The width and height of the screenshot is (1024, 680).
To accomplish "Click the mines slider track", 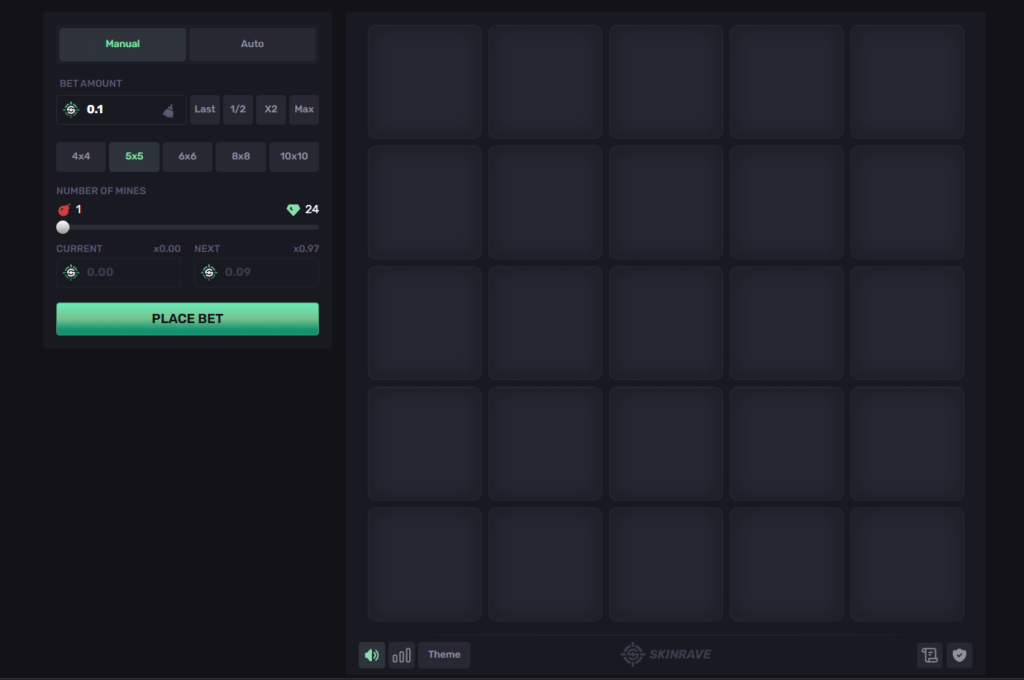I will coord(187,227).
